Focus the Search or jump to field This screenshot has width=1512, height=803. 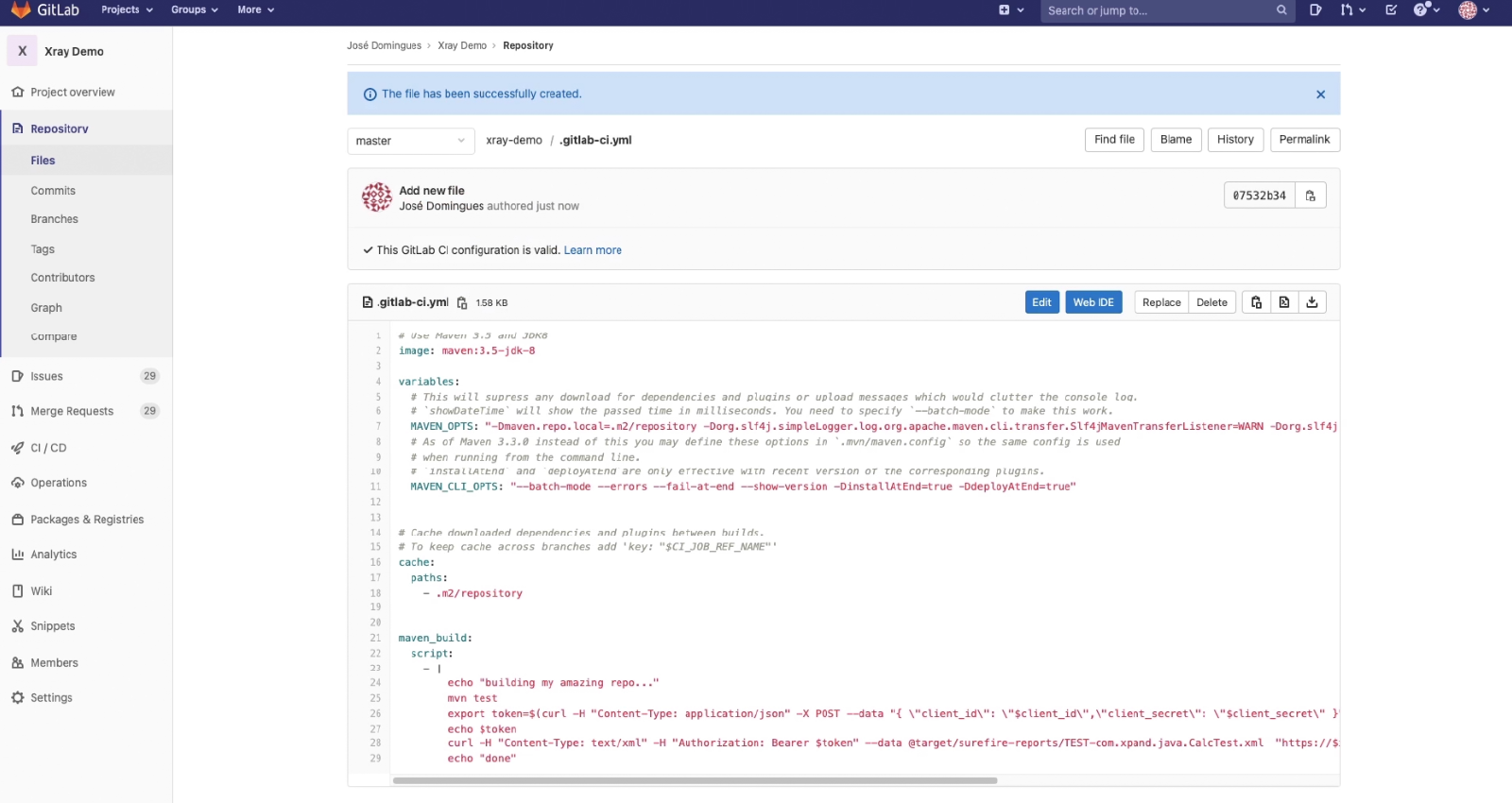1159,10
